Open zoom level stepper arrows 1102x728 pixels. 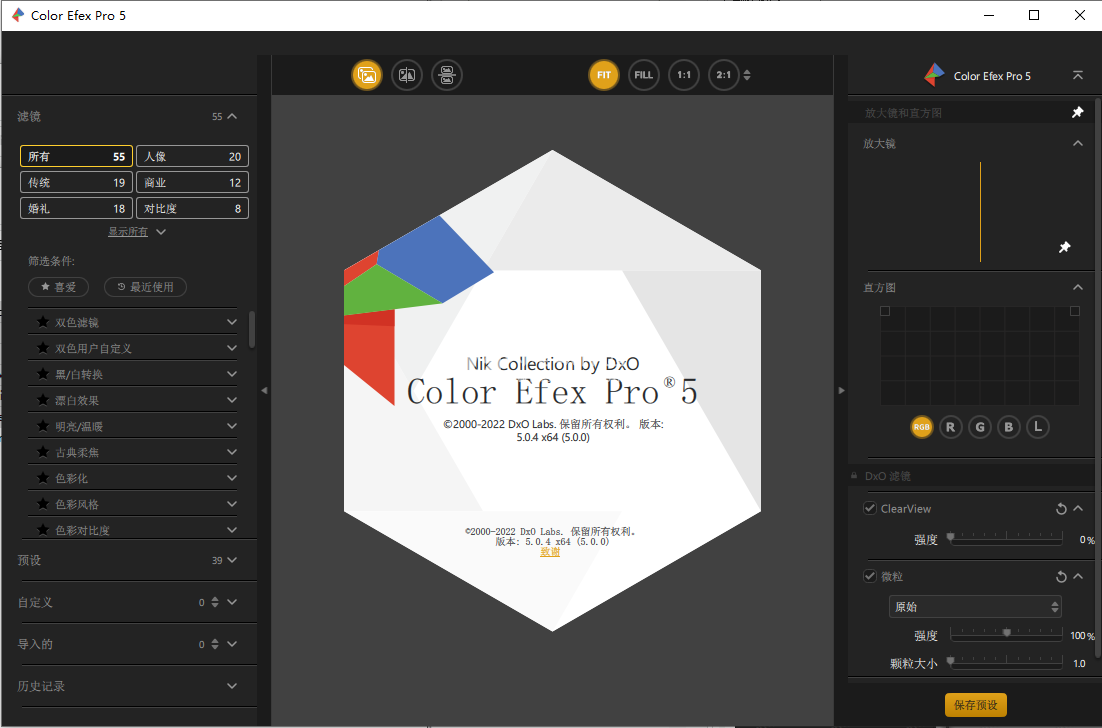[747, 75]
